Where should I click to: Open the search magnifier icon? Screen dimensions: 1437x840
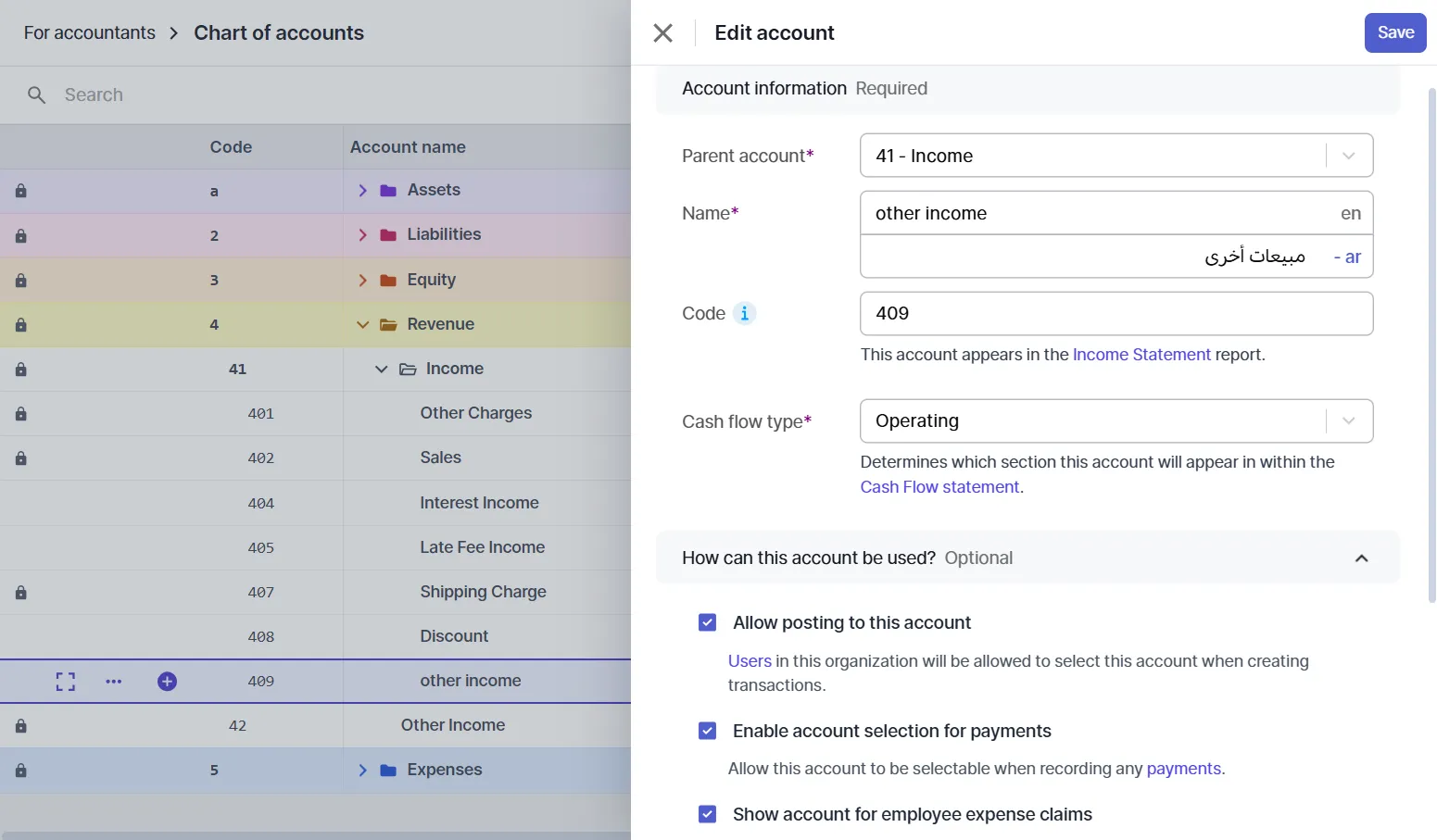pos(36,94)
